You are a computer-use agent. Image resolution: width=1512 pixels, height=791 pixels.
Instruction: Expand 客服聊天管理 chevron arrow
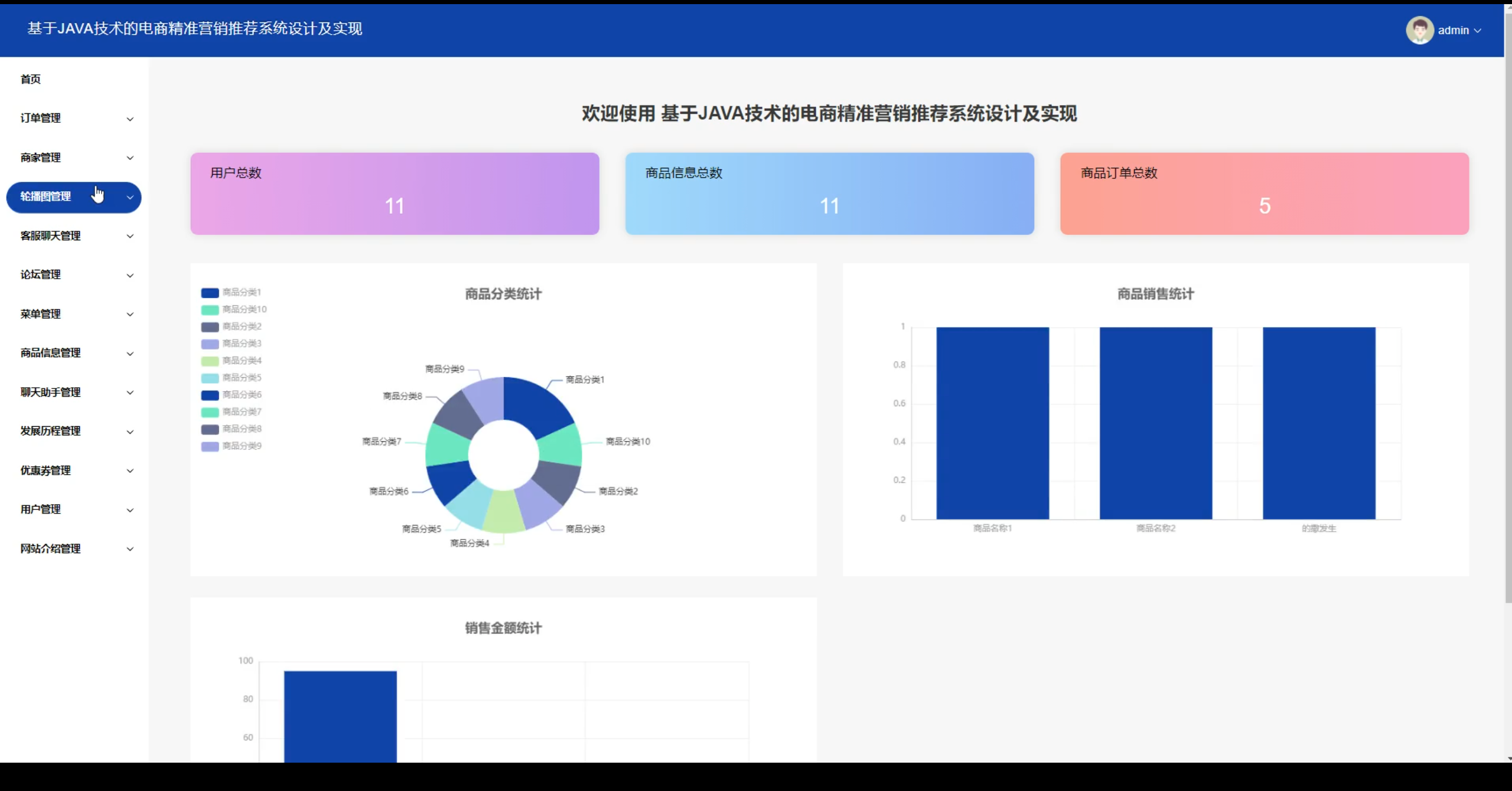pyautogui.click(x=130, y=236)
